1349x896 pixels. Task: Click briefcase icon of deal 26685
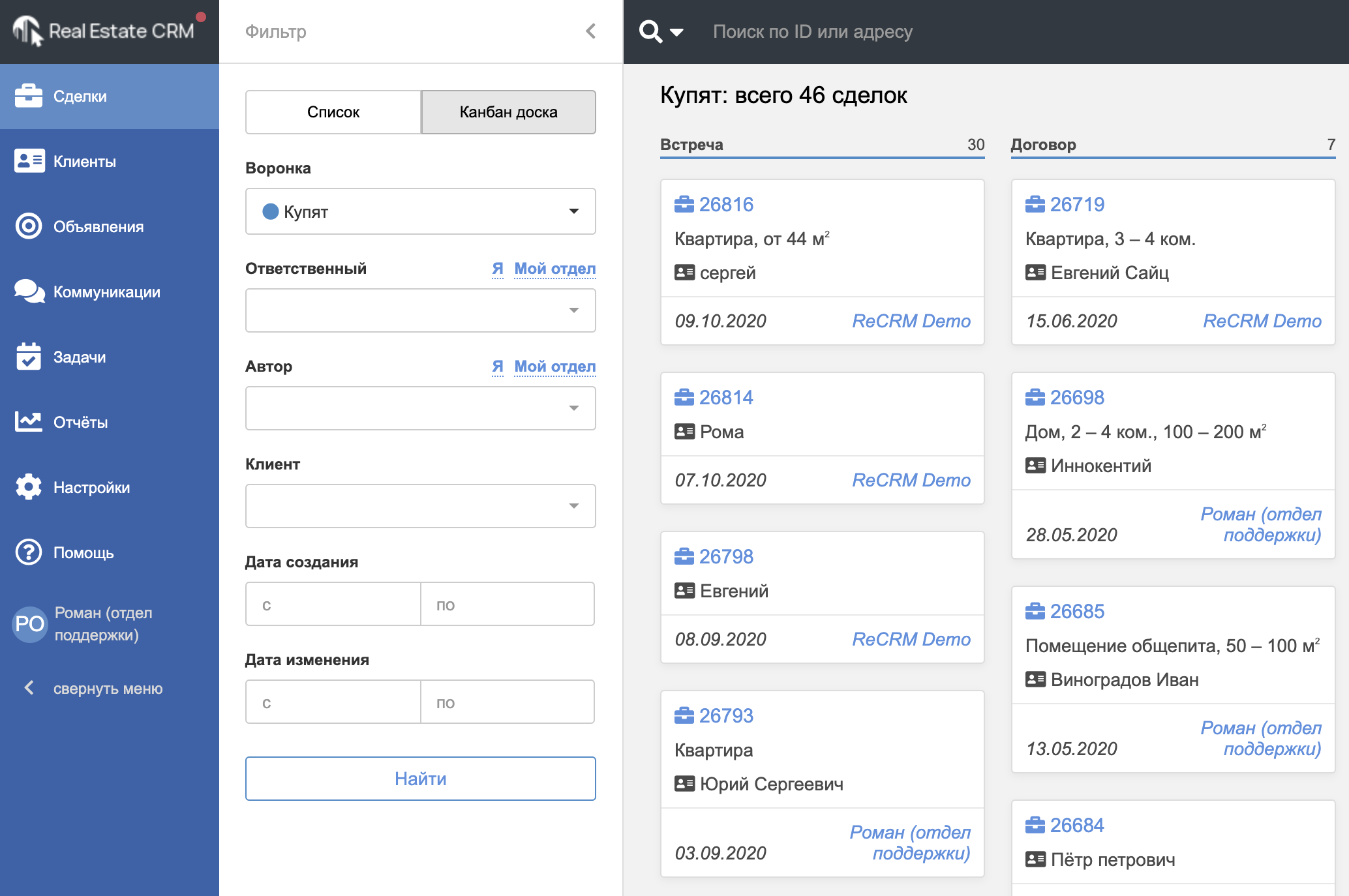point(1035,611)
